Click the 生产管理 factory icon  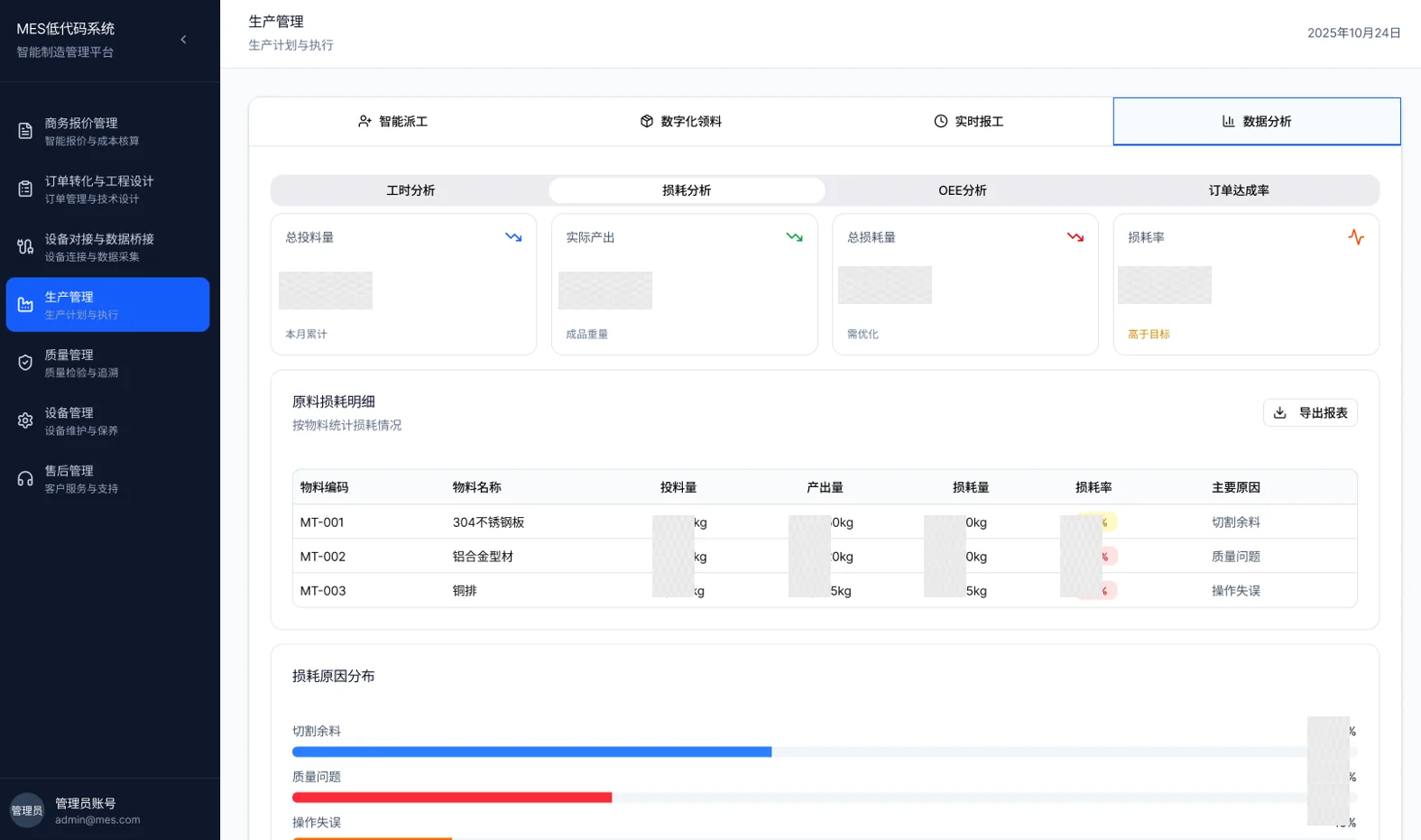tap(25, 305)
